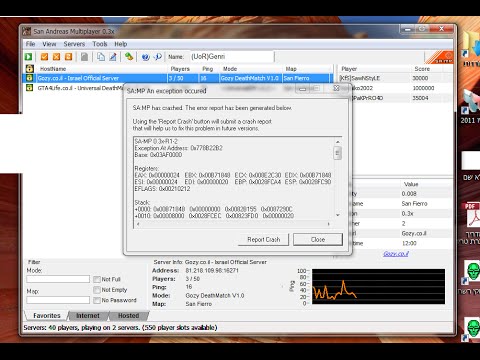This screenshot has width=480, height=360.
Task: Click the orange Refresh Server icon
Action: (x=68, y=57)
